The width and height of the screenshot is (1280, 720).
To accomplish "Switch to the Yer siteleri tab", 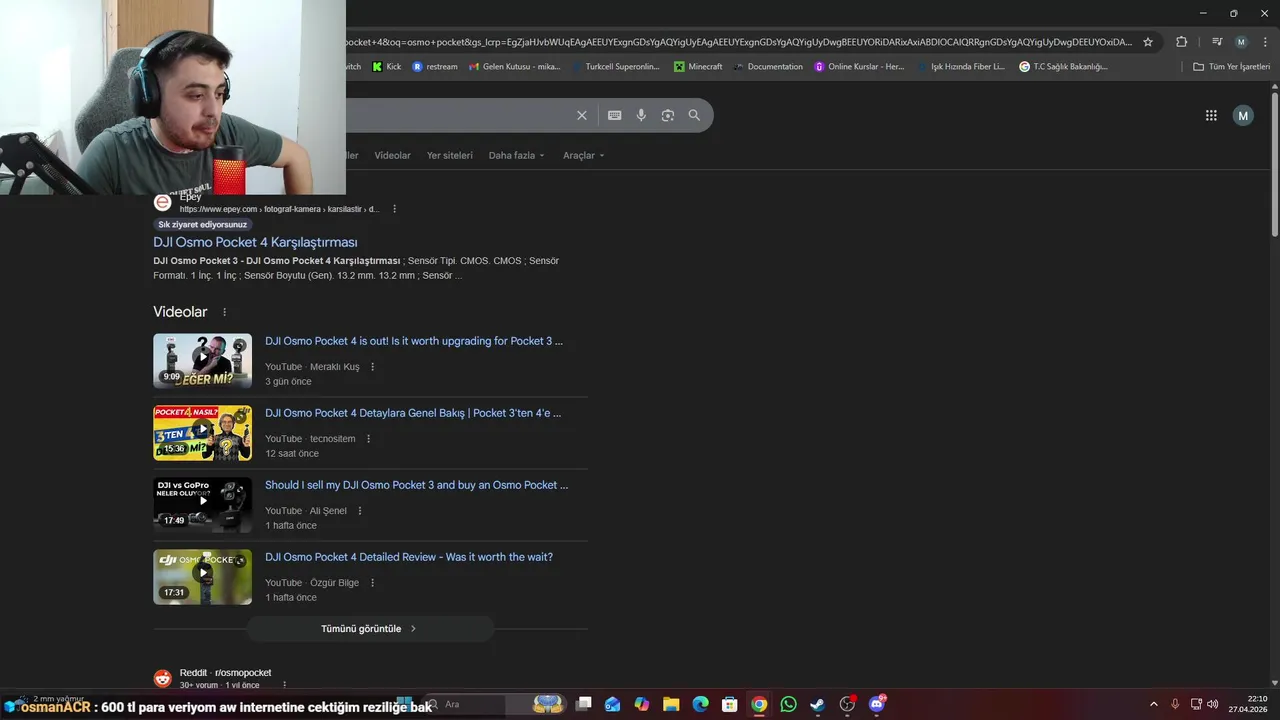I will [450, 156].
